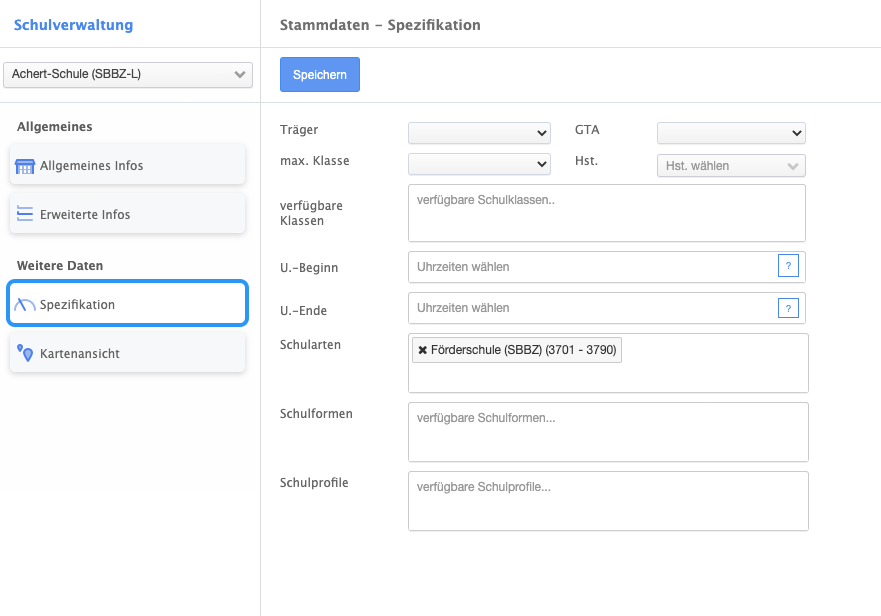Click into the Schulprofile field
881x616 pixels.
607,501
